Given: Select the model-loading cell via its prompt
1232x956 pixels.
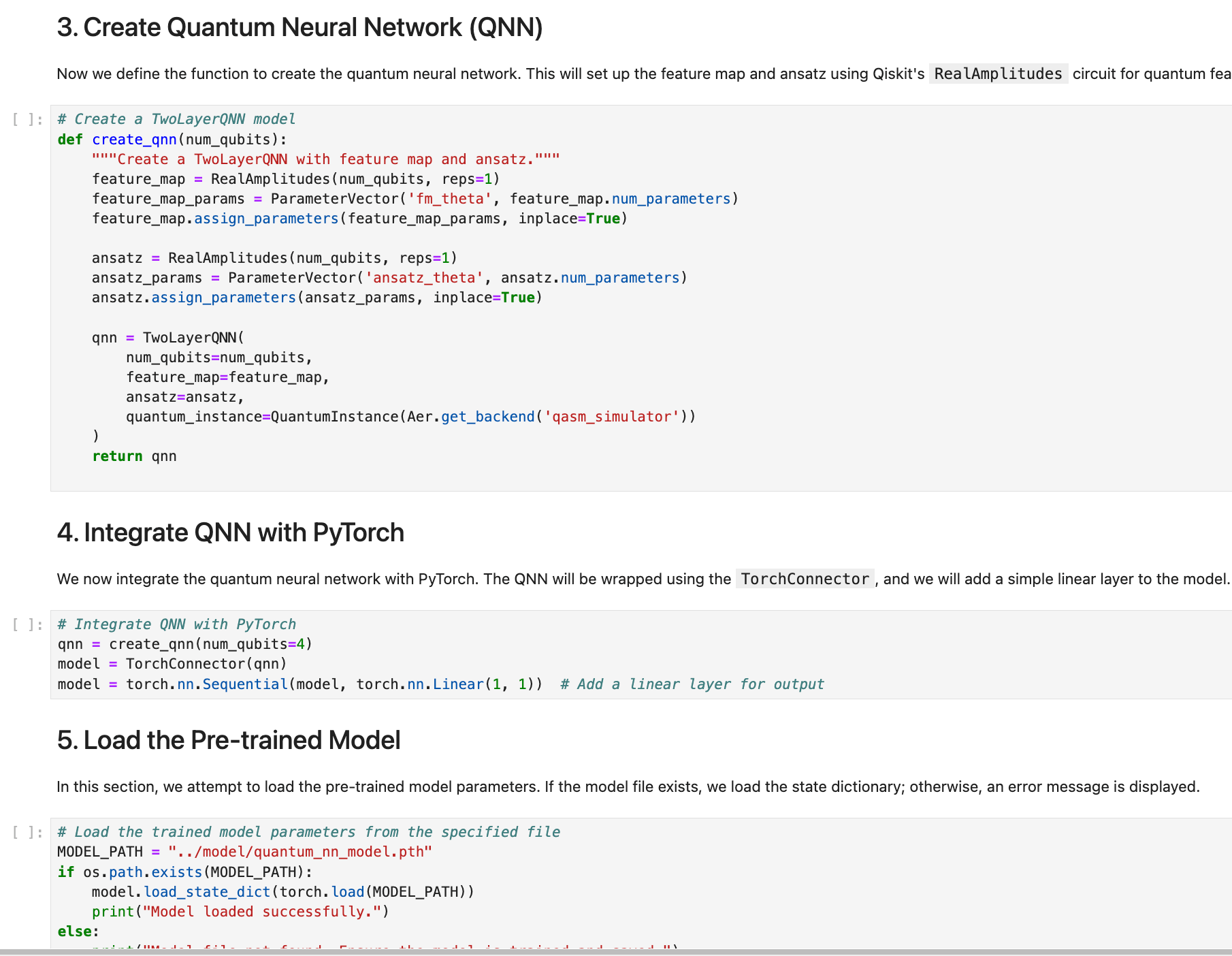Looking at the screenshot, I should (x=28, y=833).
